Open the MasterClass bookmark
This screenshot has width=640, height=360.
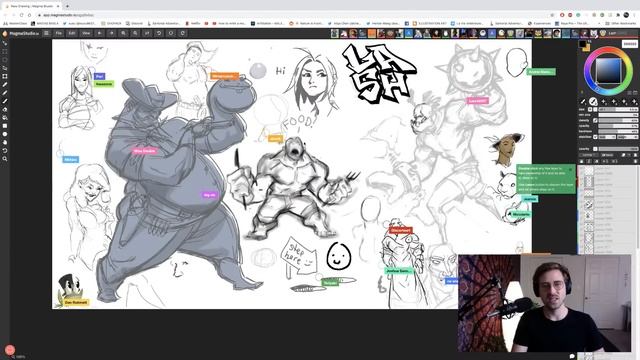click(x=15, y=23)
